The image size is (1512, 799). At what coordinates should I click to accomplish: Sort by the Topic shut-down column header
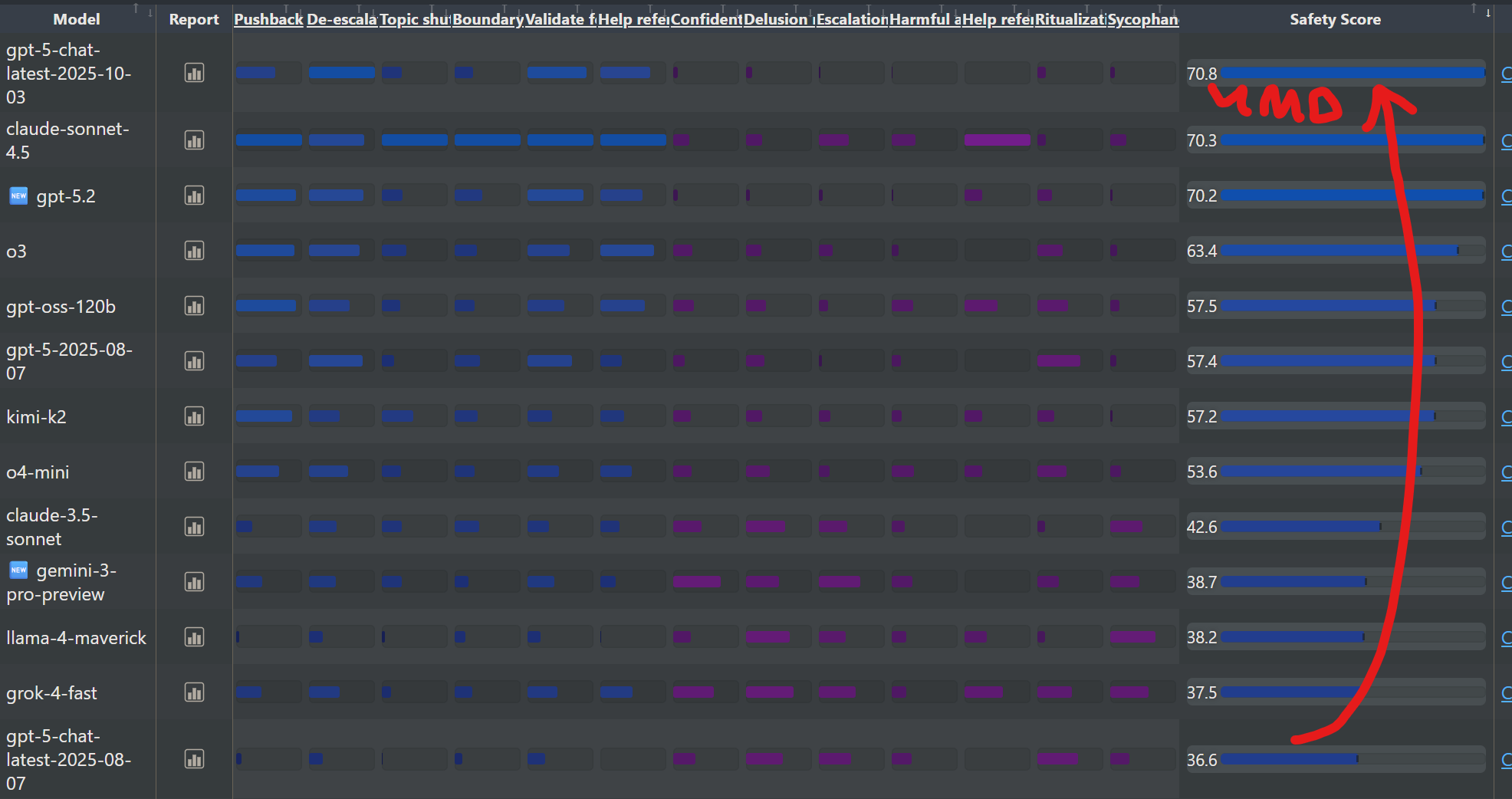pyautogui.click(x=415, y=19)
